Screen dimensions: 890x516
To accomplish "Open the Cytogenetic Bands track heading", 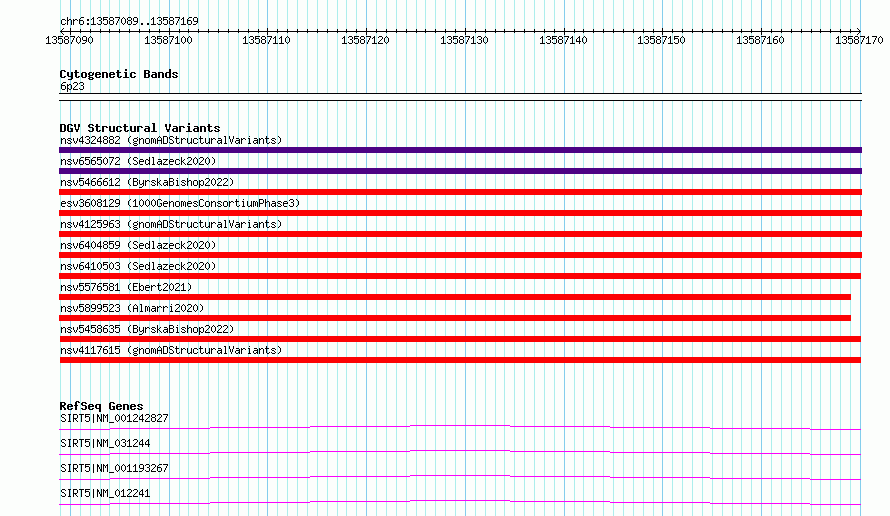I will [119, 74].
